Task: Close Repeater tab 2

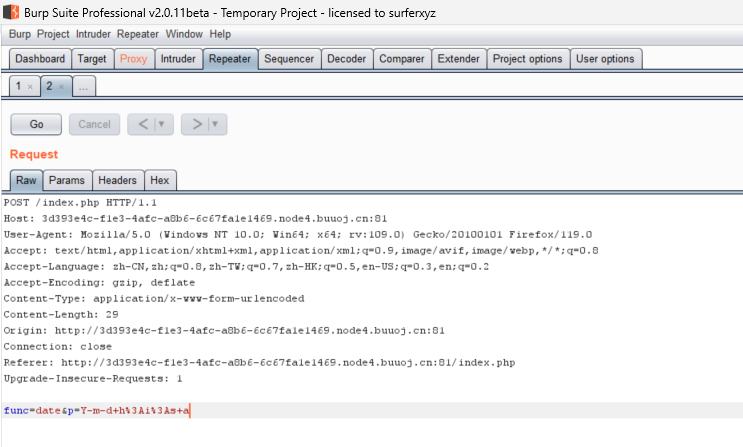Action: [x=61, y=88]
